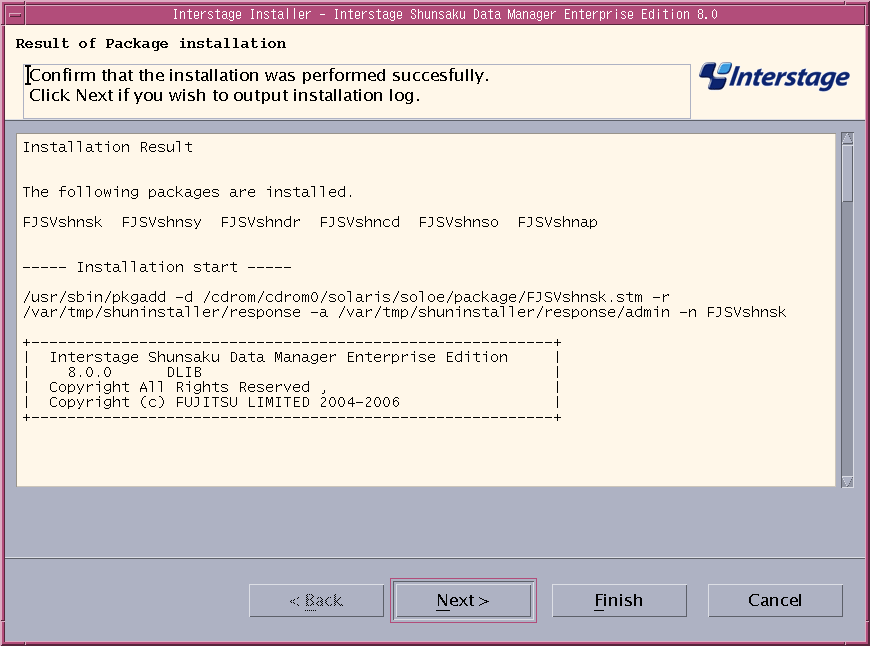Click the /usr/sbin/pkgadd command line
This screenshot has height=646, width=870.
(346, 297)
